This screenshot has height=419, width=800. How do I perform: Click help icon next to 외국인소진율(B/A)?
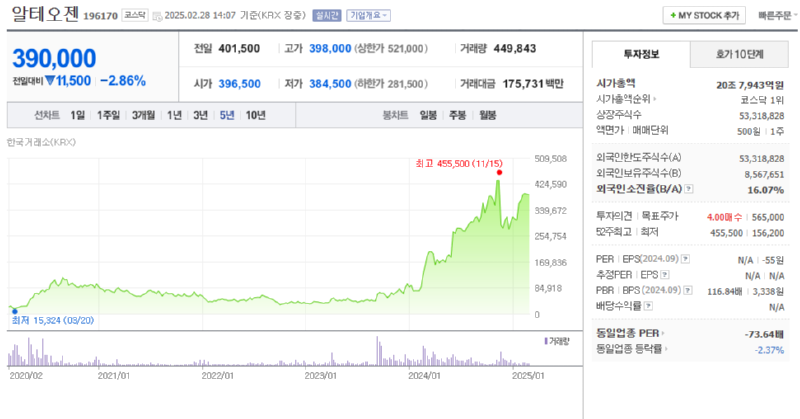pos(689,189)
